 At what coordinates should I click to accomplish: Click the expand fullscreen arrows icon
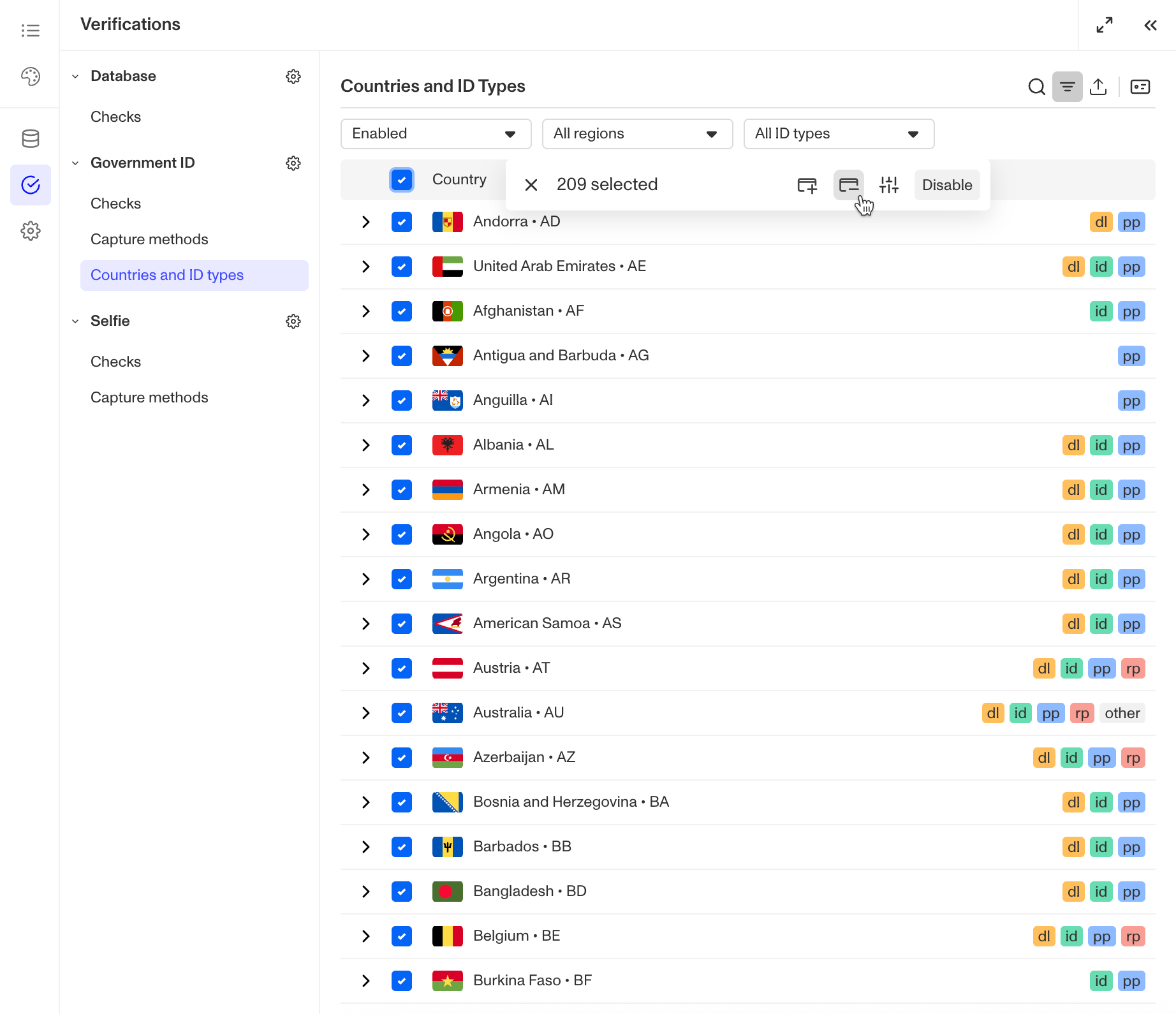tap(1105, 25)
